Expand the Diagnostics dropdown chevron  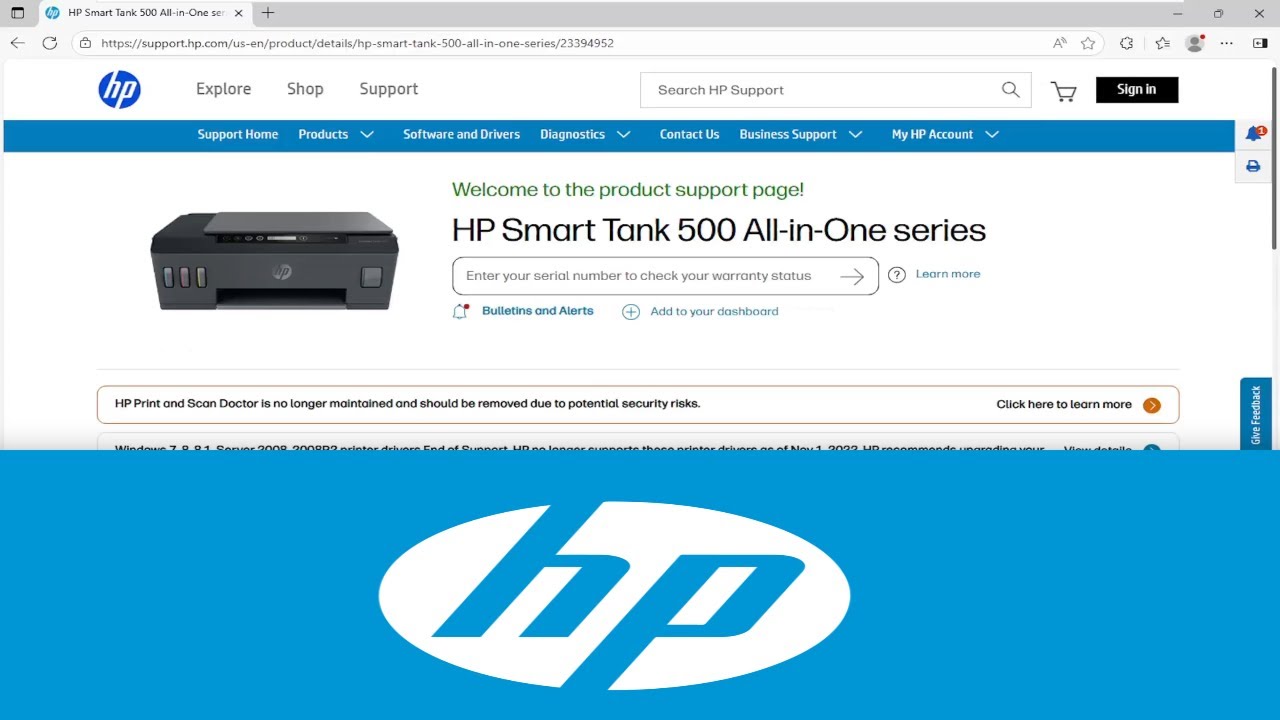click(x=624, y=135)
